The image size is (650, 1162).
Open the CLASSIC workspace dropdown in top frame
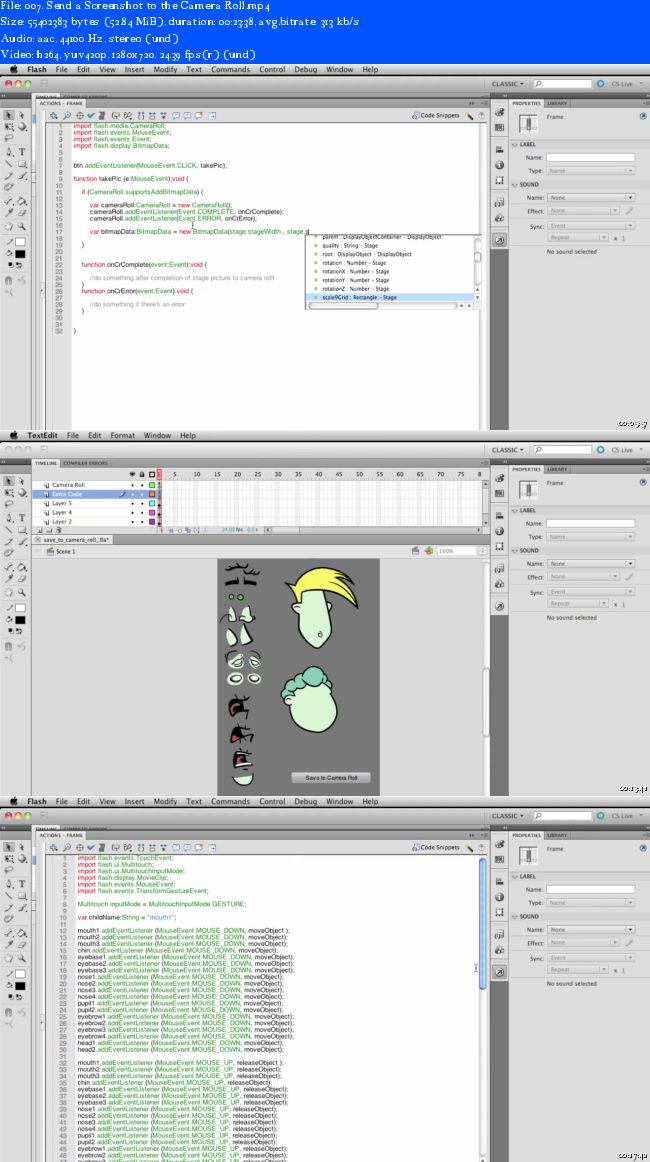coord(508,84)
